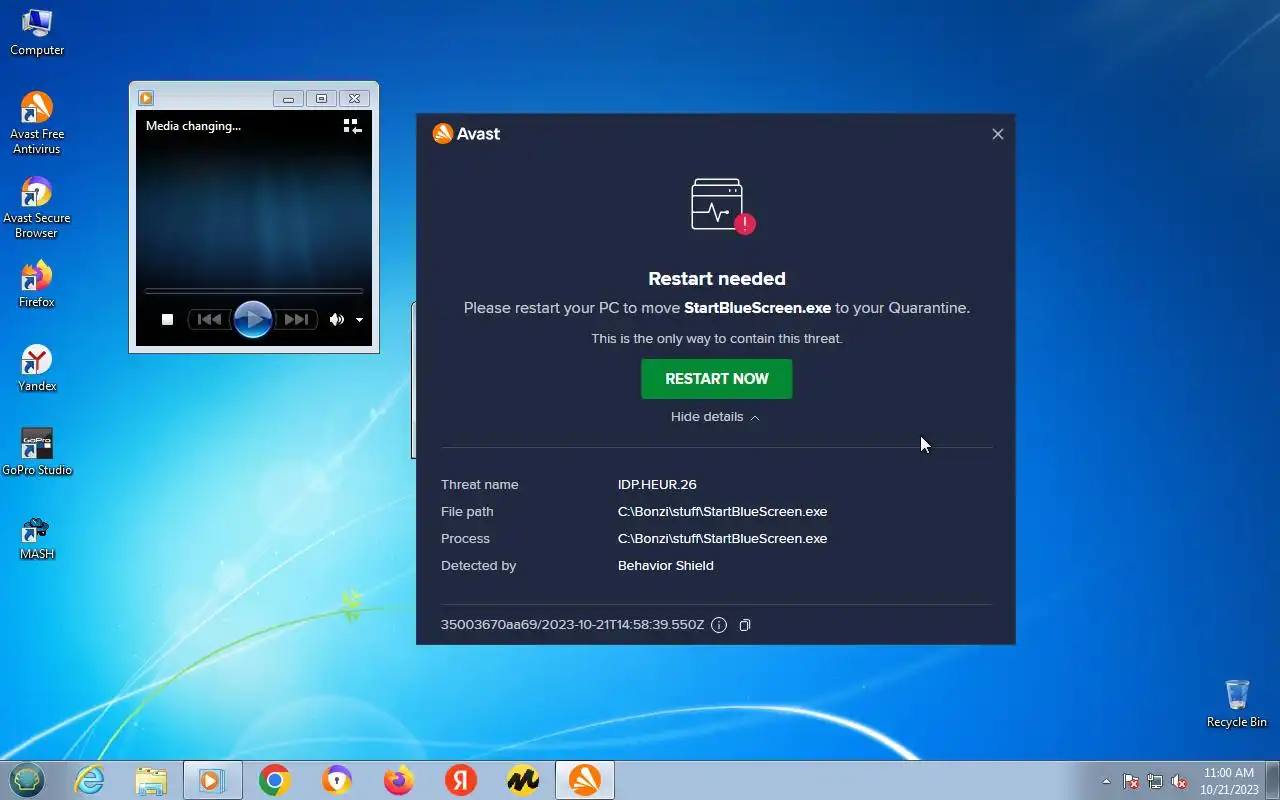Open Windows Explorer from the taskbar
The image size is (1280, 800).
point(151,781)
